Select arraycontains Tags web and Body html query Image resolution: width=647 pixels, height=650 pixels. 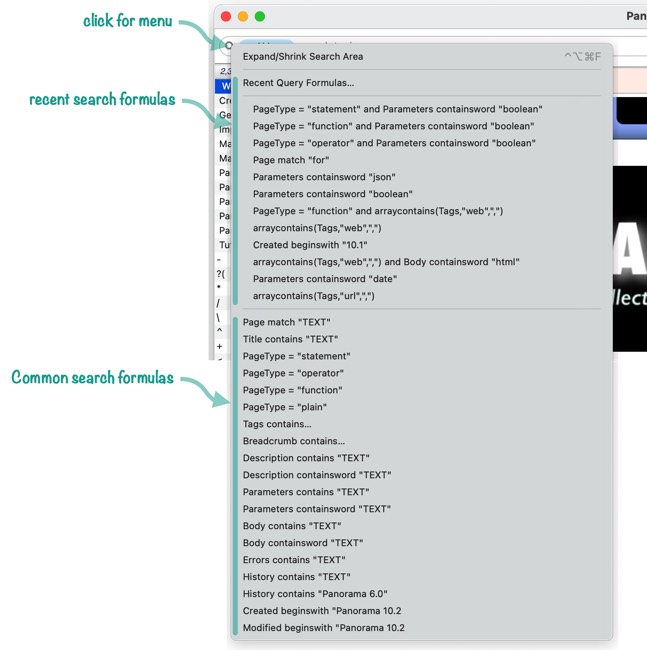(422, 262)
